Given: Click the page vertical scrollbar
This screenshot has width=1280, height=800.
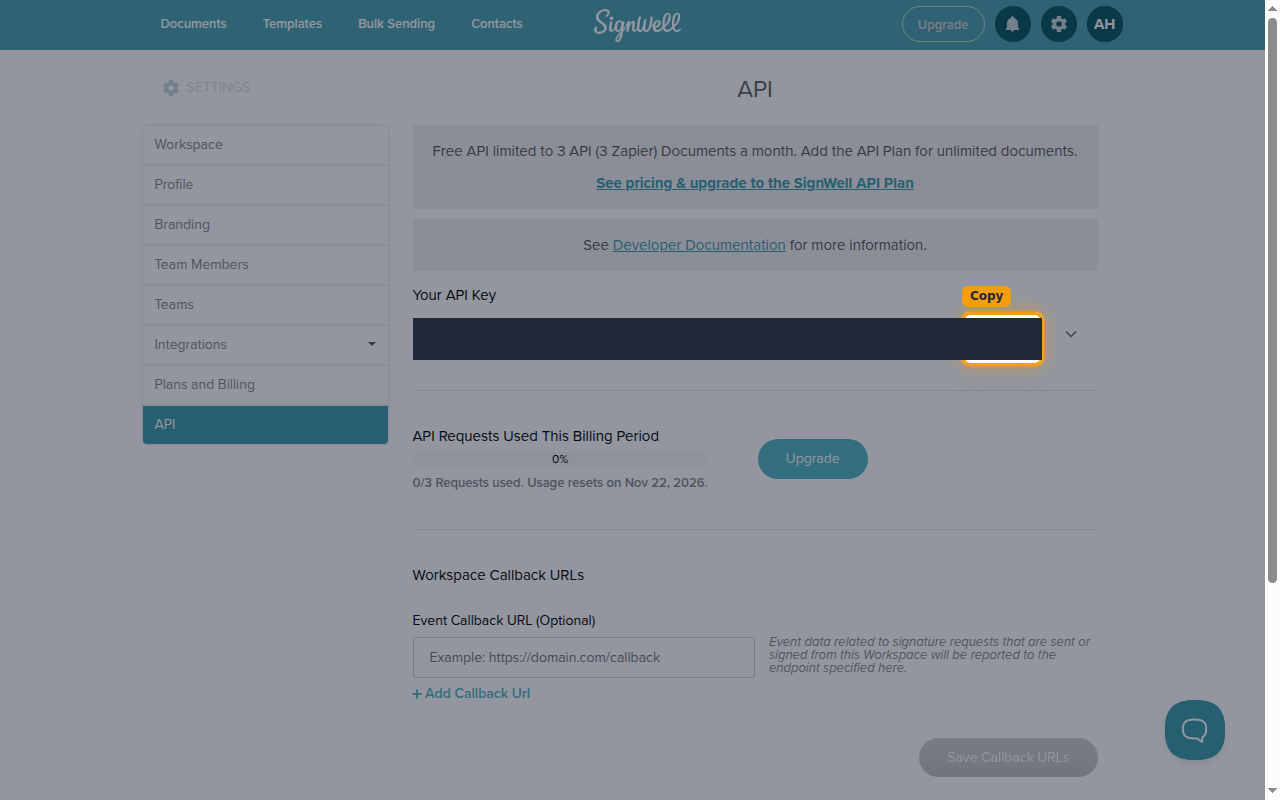Looking at the screenshot, I should coord(1272,300).
